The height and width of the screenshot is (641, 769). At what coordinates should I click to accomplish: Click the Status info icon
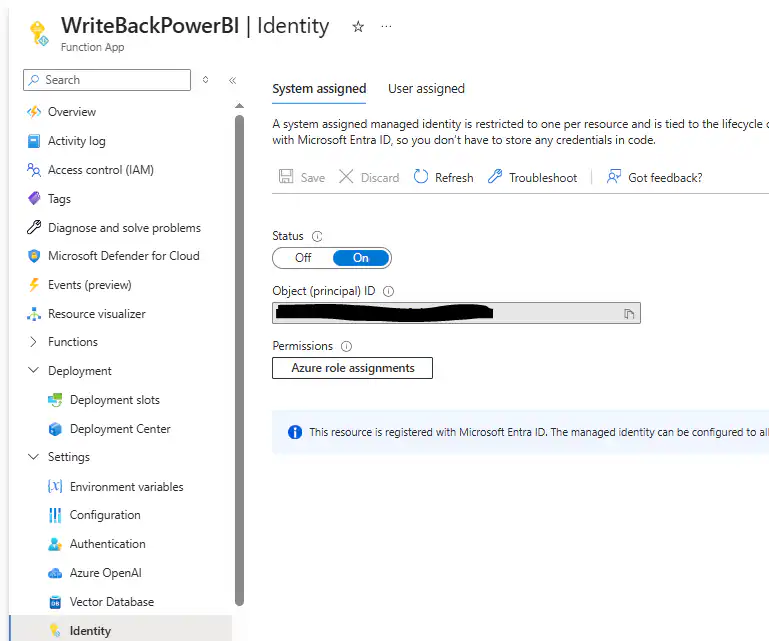coord(317,237)
